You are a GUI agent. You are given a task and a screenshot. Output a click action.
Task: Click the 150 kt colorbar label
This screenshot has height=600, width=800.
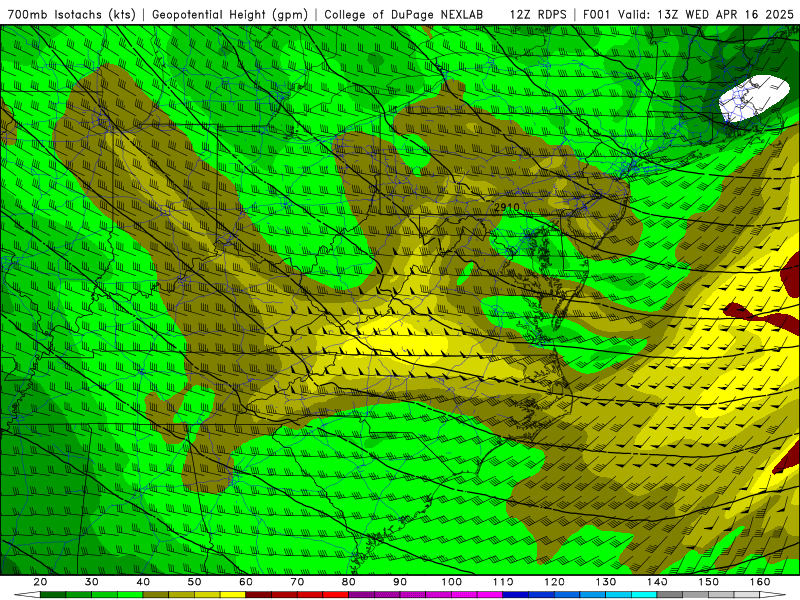[x=708, y=582]
